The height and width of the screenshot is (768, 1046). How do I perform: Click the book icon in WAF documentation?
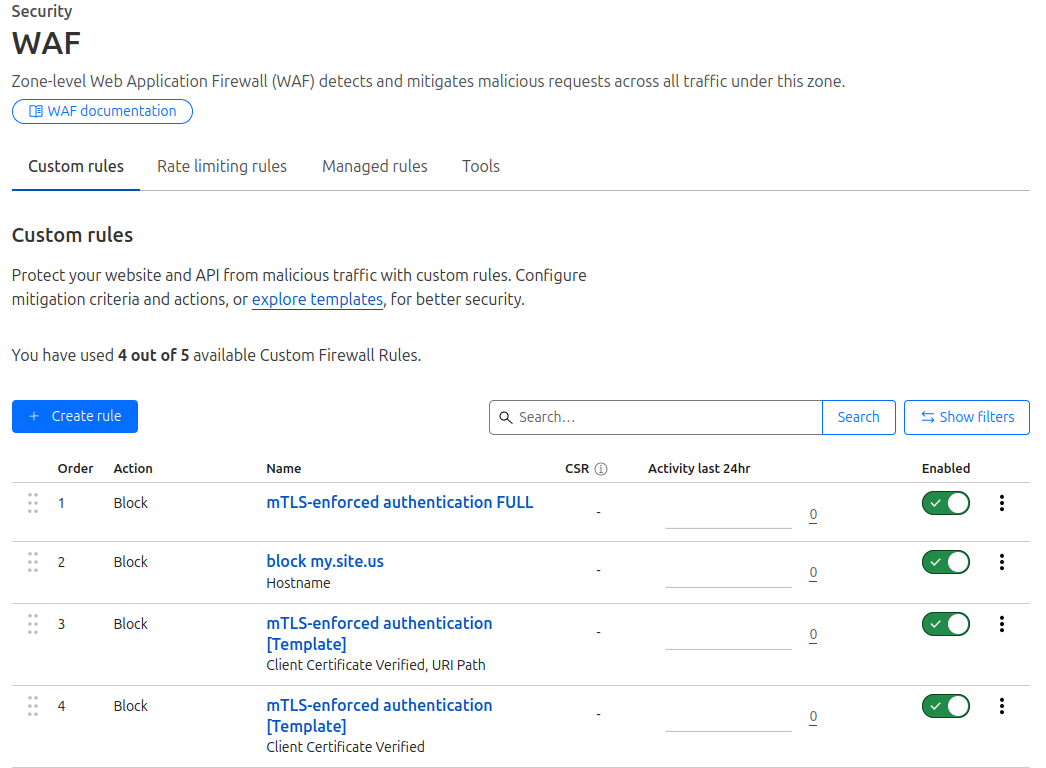36,111
